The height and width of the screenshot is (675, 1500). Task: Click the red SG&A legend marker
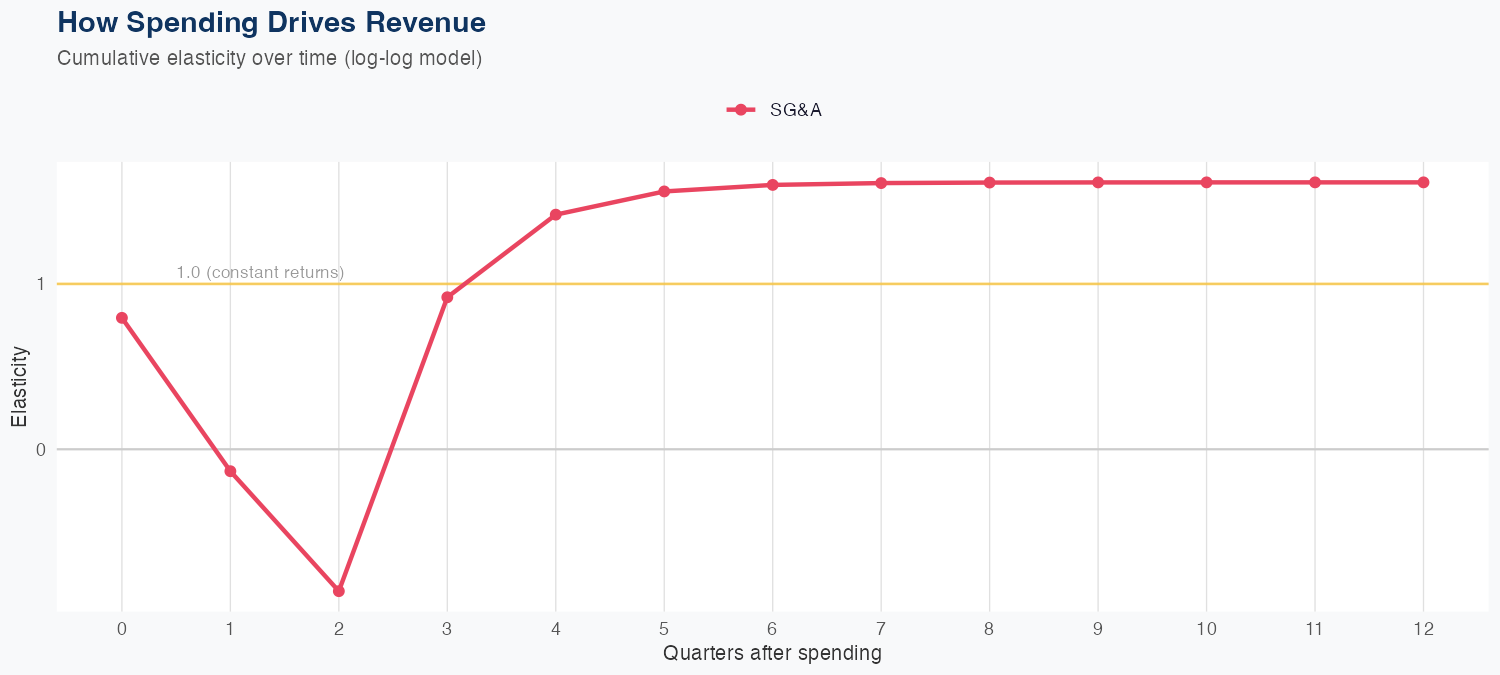pyautogui.click(x=740, y=110)
